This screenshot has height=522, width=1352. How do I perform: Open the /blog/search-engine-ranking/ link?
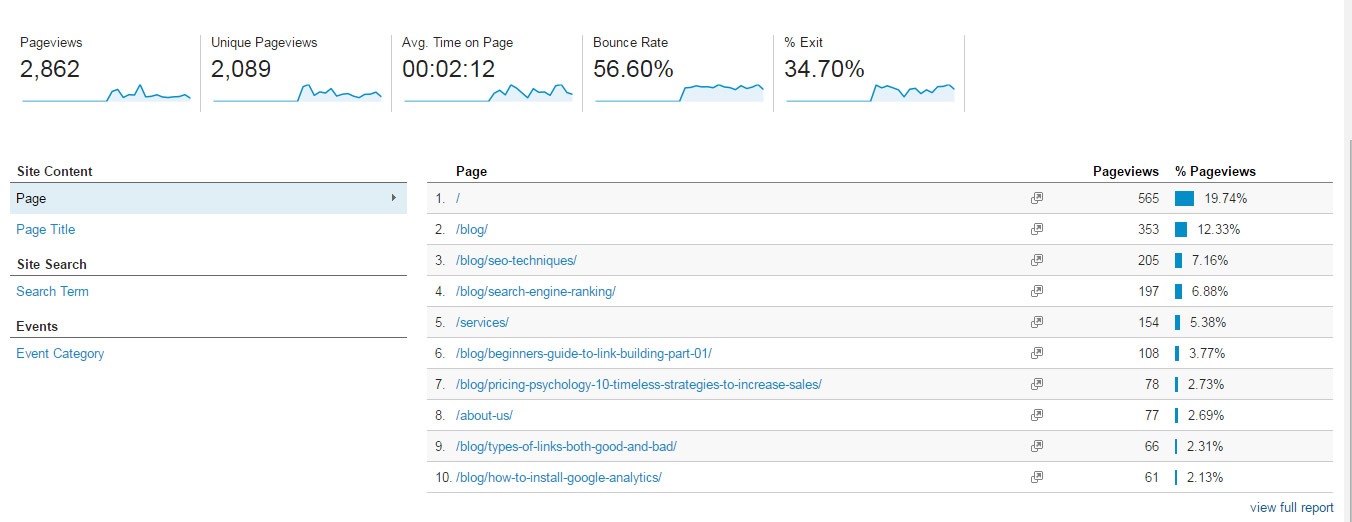click(536, 291)
